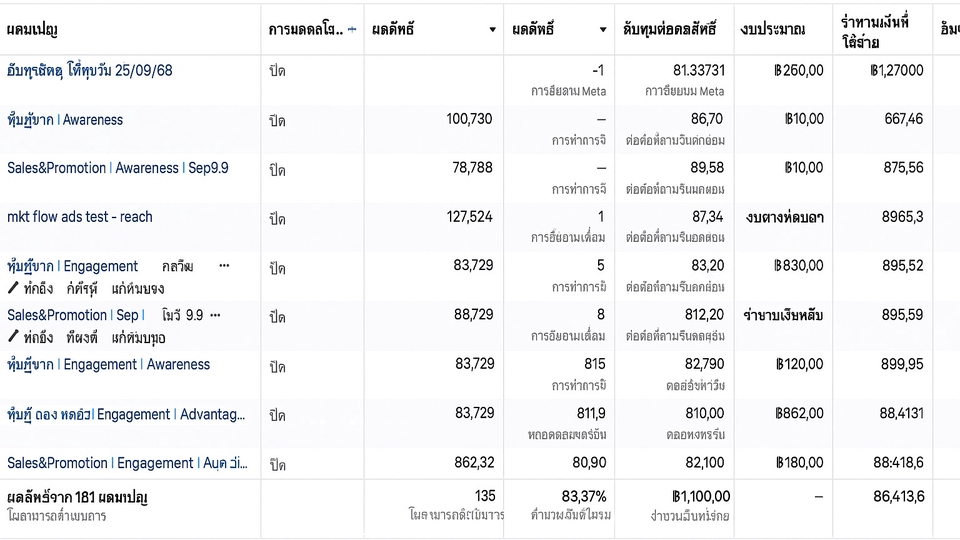The image size is (960, 540).
Task: Open the Engagement | Advantag... campaign link
Action: [126, 414]
